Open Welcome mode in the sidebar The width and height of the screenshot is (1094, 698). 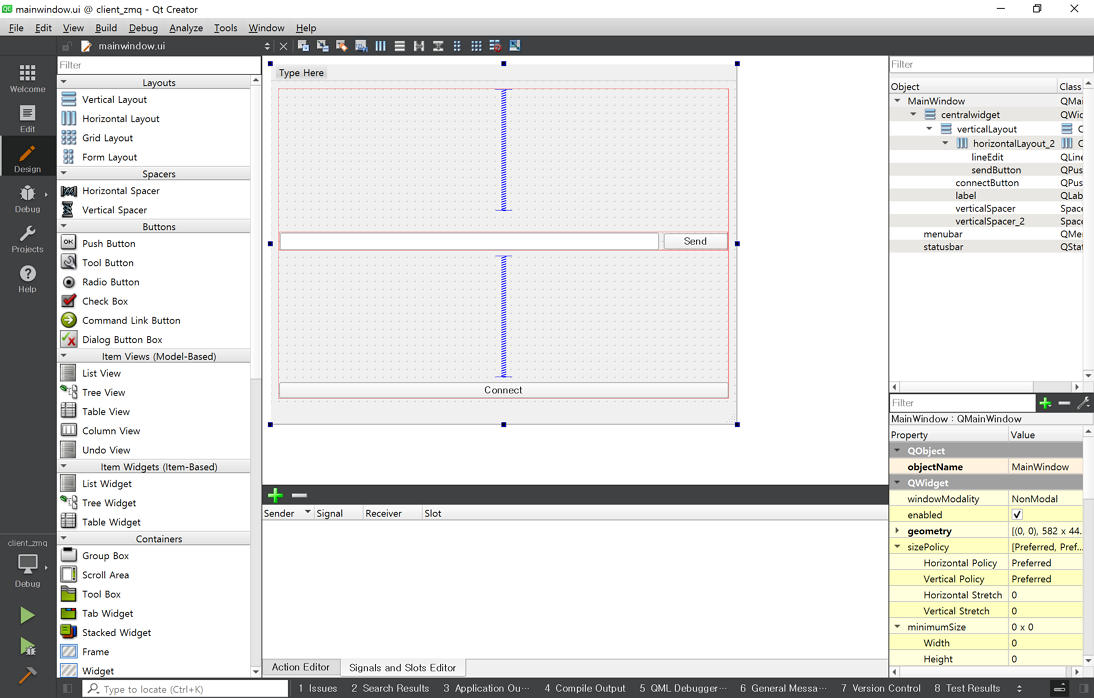pyautogui.click(x=27, y=77)
